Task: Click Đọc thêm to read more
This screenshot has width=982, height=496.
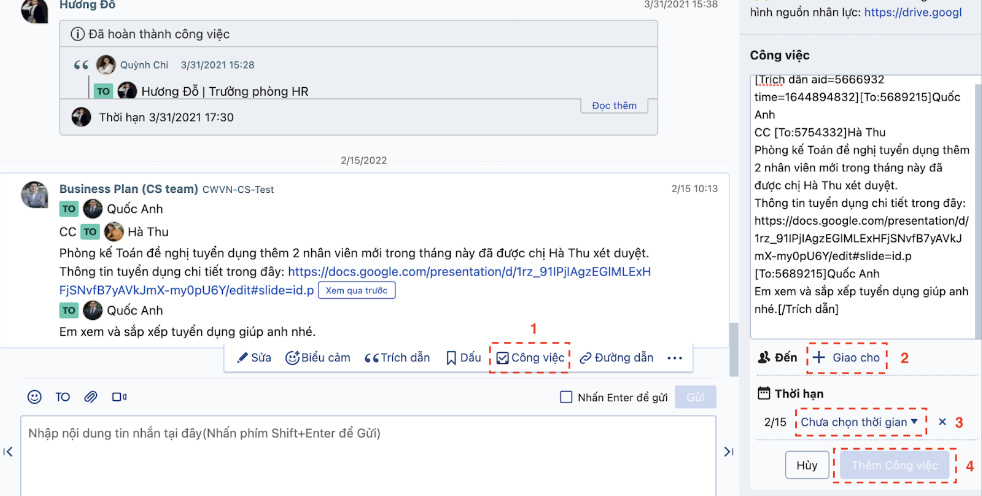Action: pyautogui.click(x=614, y=106)
